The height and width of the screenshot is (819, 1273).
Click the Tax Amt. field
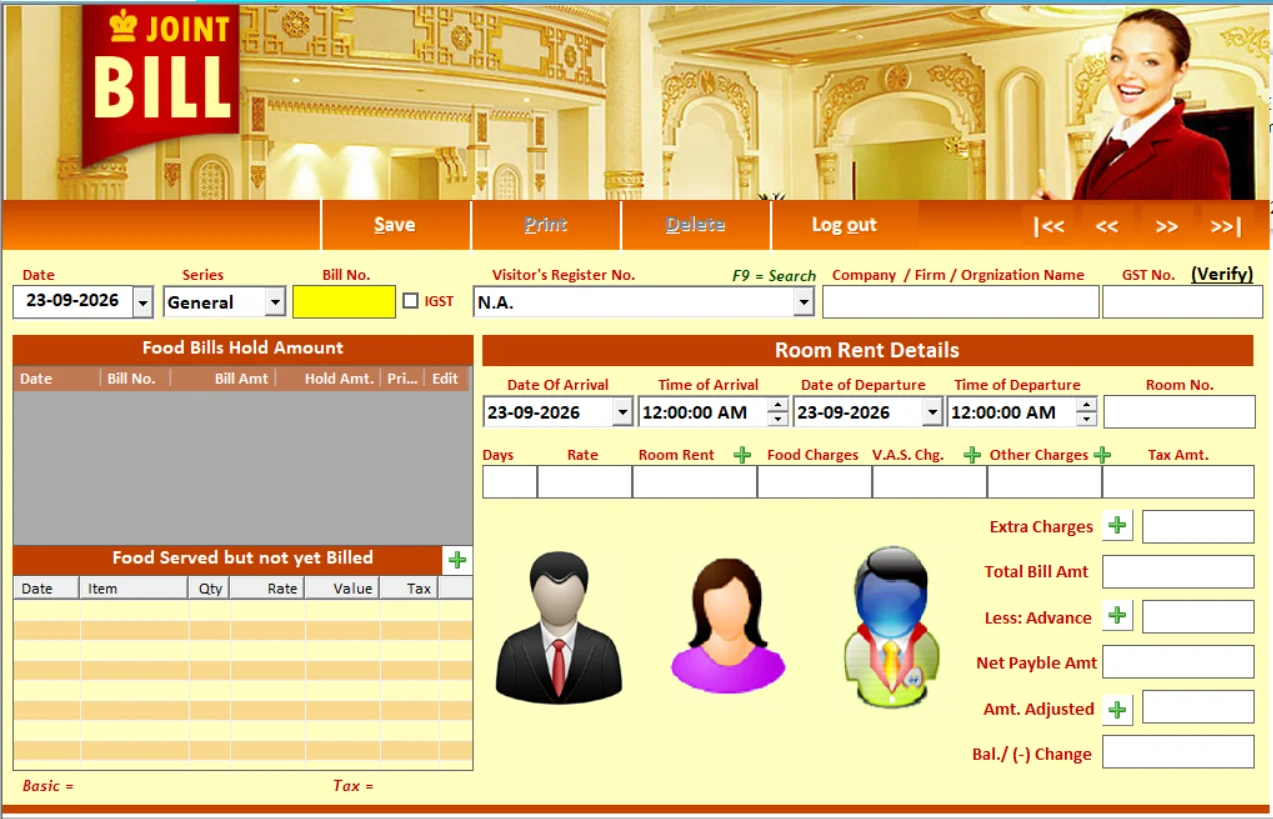coord(1178,482)
